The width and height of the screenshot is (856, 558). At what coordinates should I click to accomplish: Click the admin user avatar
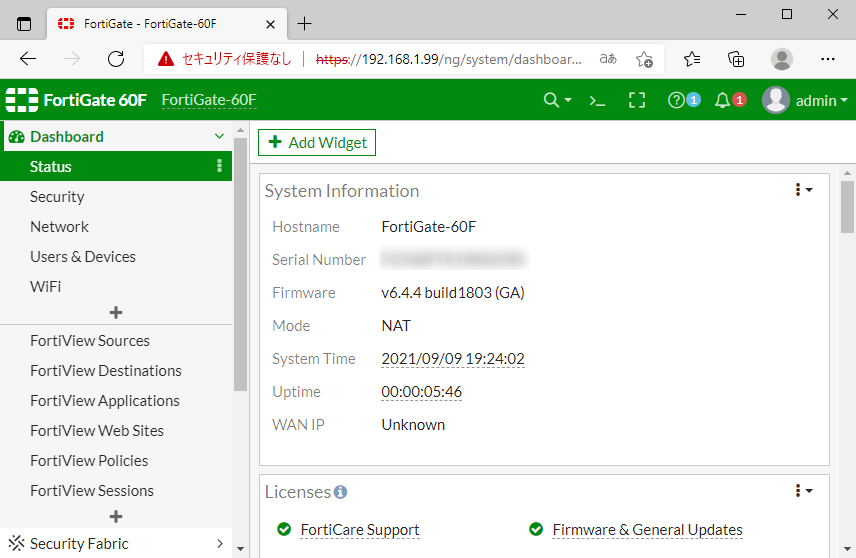click(x=776, y=100)
